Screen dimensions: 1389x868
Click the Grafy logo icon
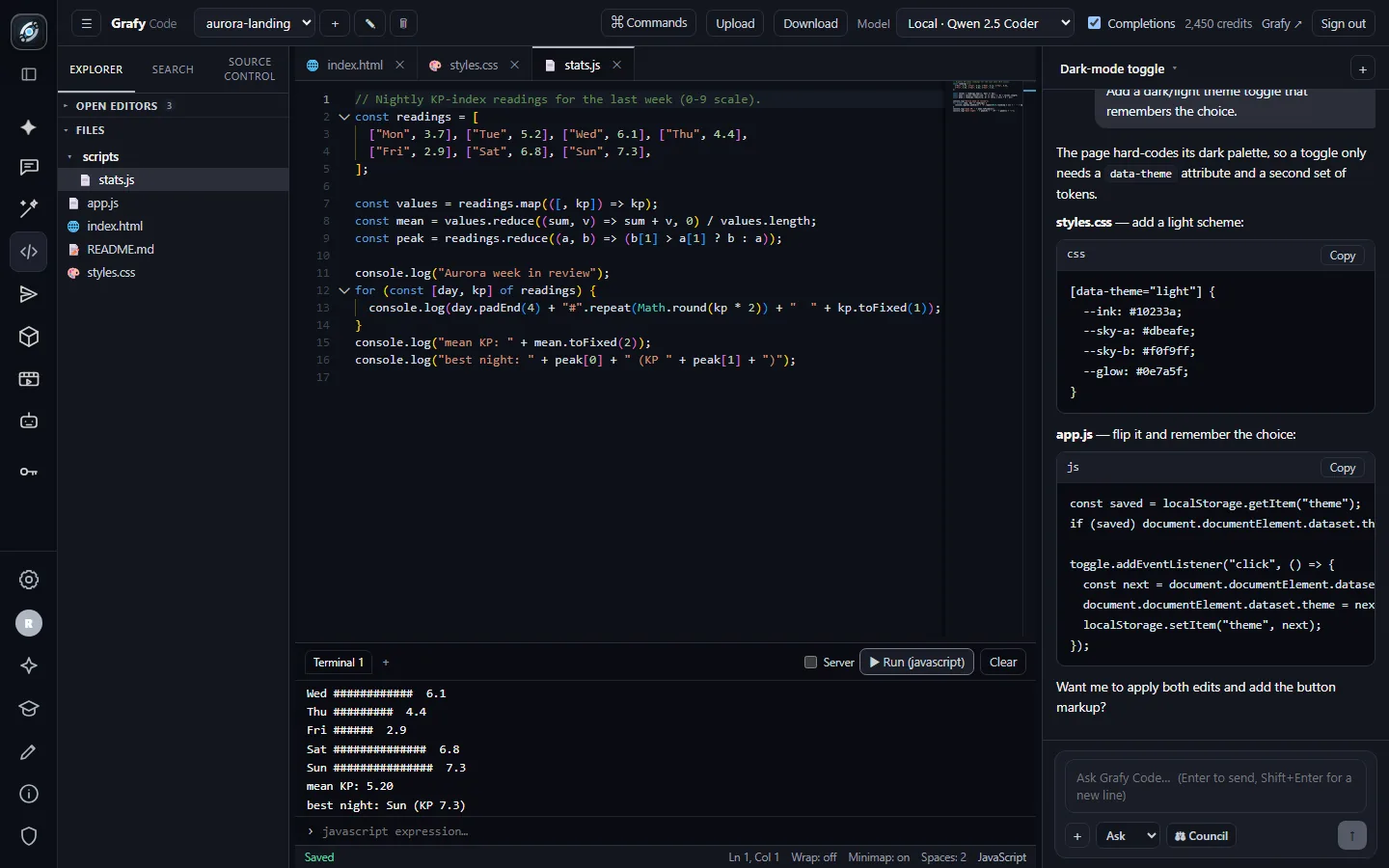coord(29,32)
